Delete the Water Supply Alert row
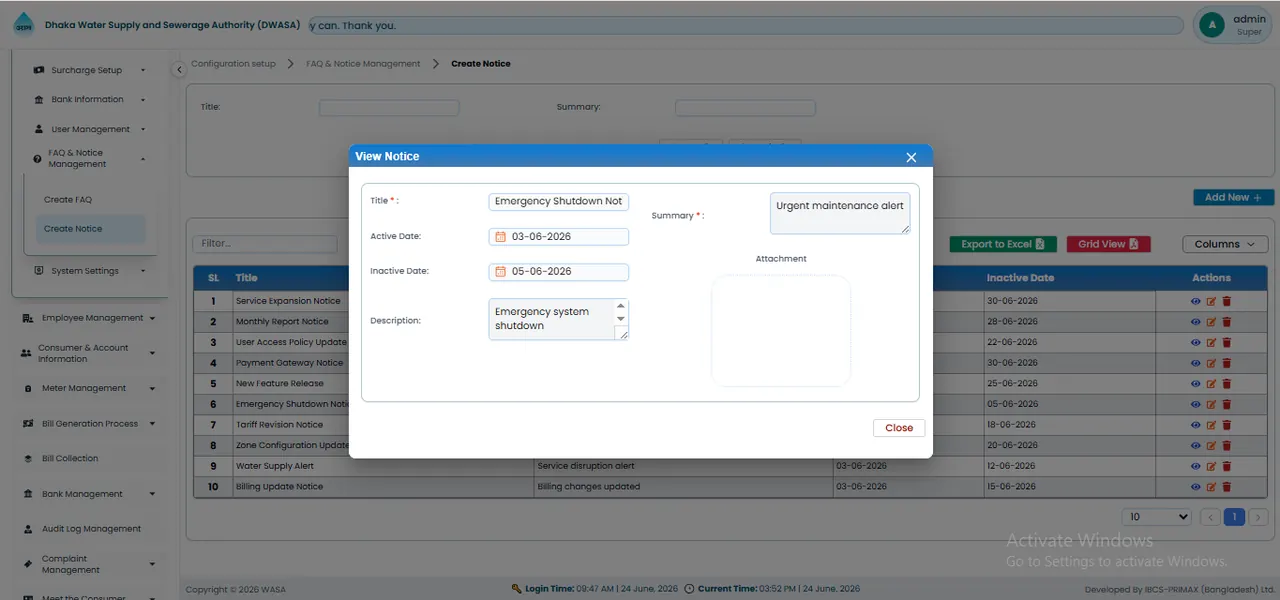 click(x=1227, y=466)
